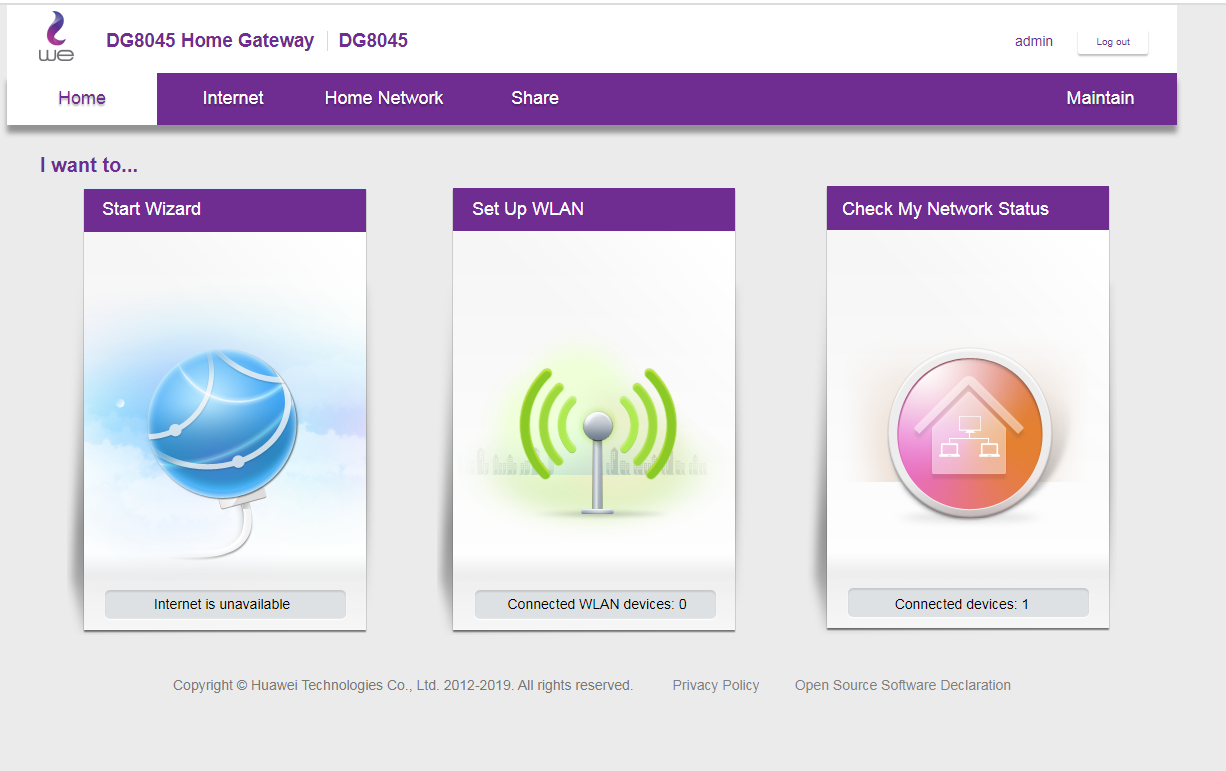This screenshot has height=771, width=1226.
Task: Click the 'Internet is unavailable' status bar
Action: click(x=225, y=604)
